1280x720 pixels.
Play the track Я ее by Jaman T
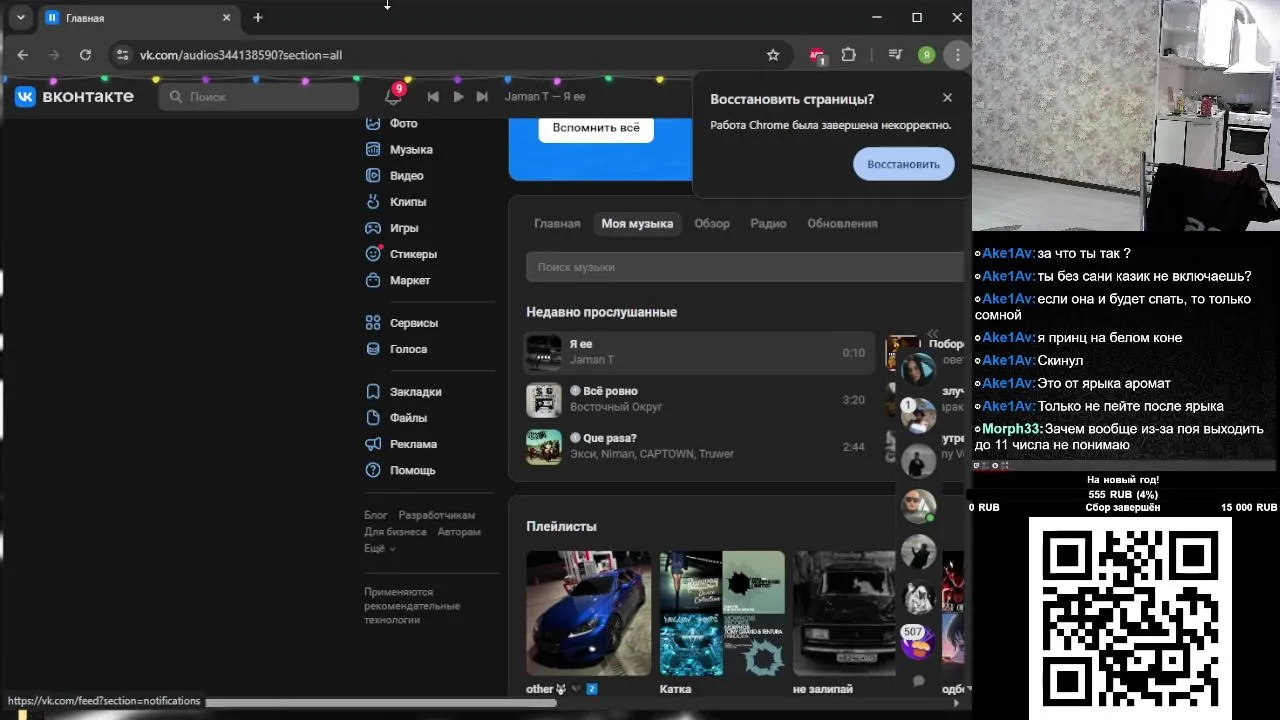pyautogui.click(x=697, y=352)
